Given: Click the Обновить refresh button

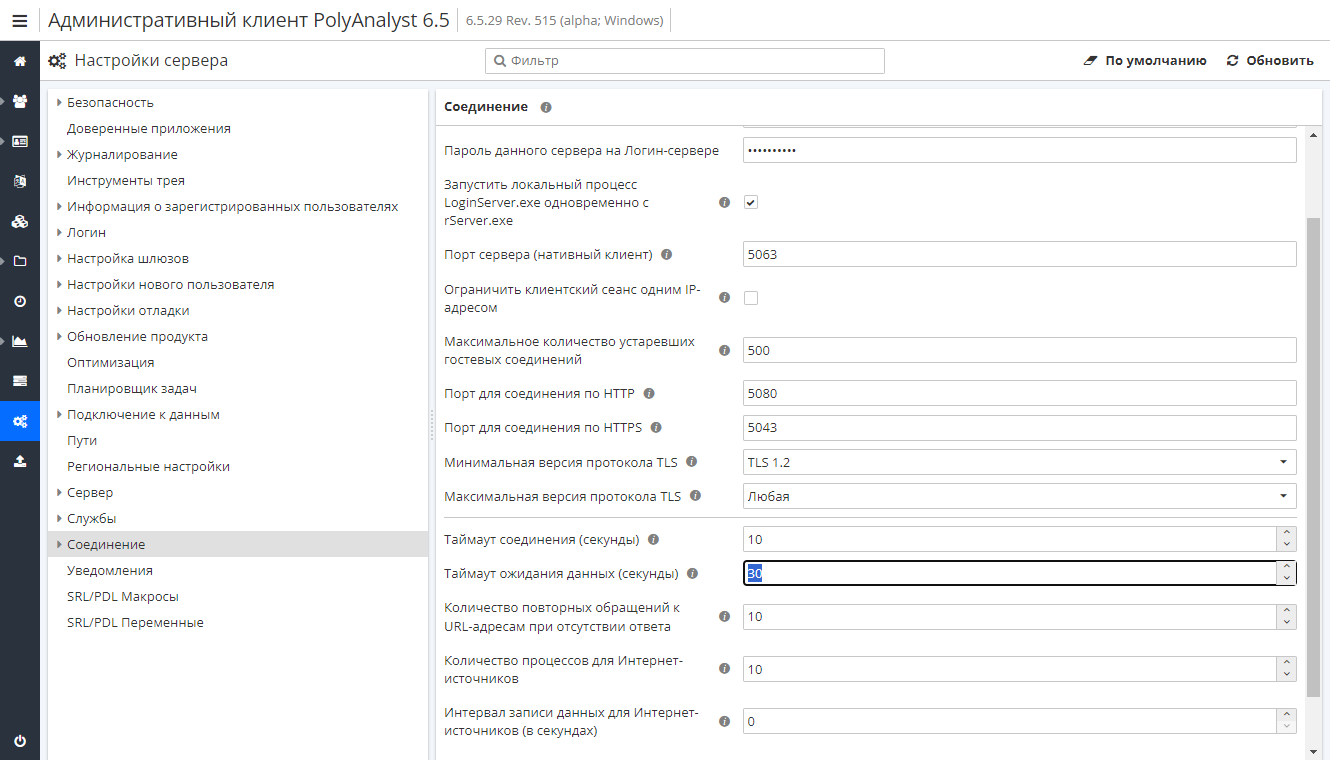Looking at the screenshot, I should (x=1270, y=61).
